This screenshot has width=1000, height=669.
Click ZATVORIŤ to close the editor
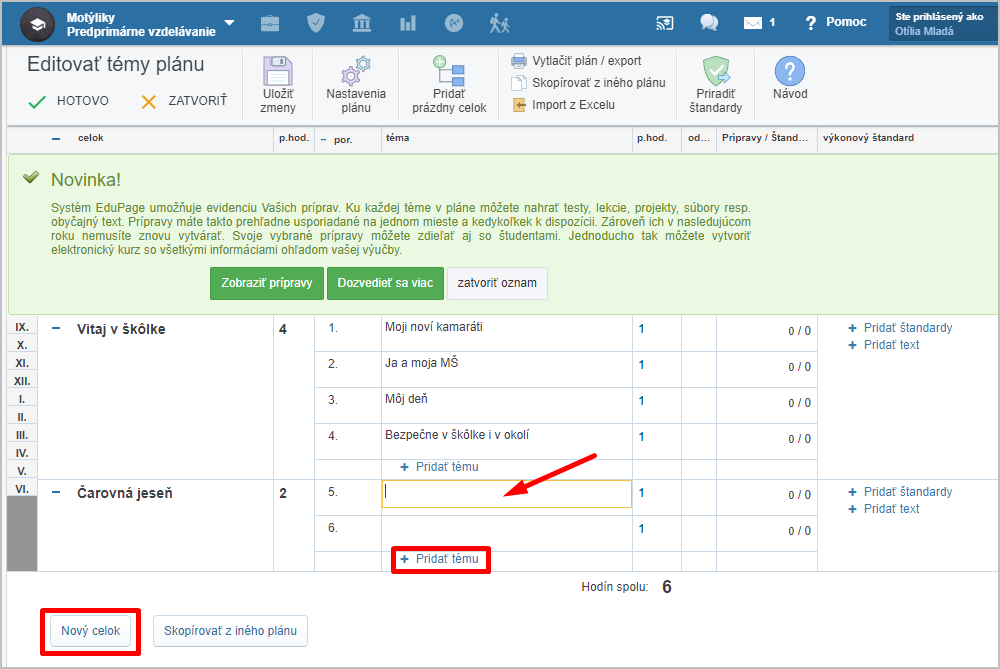coord(184,101)
